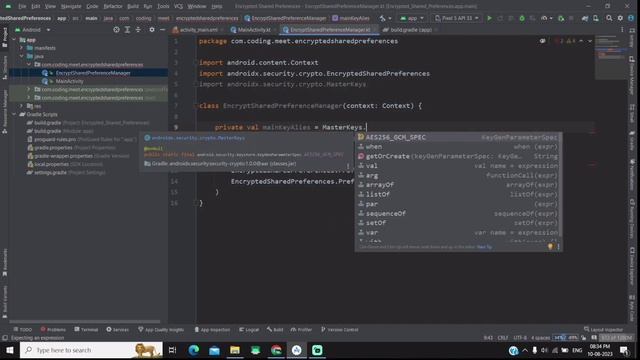This screenshot has width=640, height=360.
Task: Hide the Project tool window
Action: point(162,30)
